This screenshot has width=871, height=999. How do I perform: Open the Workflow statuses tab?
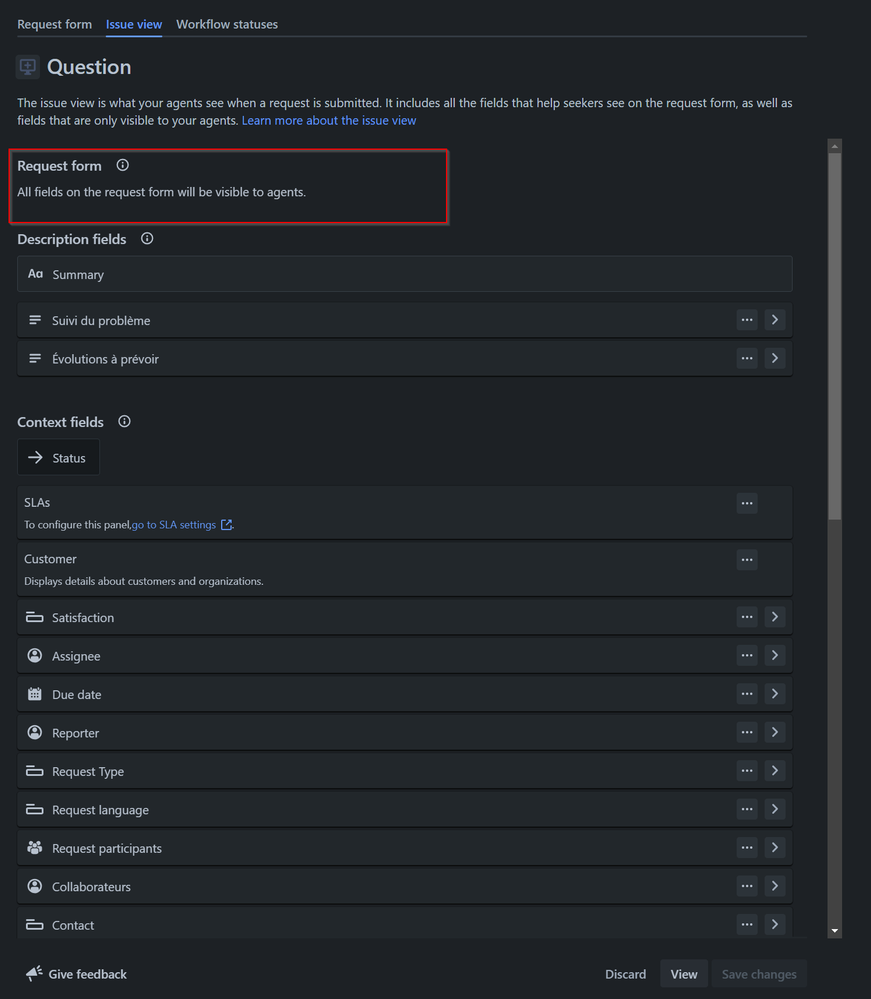pos(227,24)
